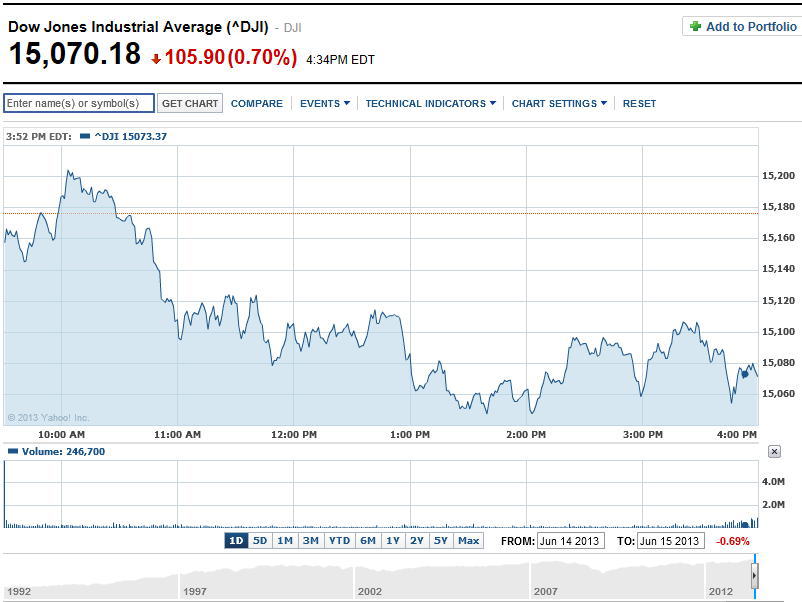The image size is (802, 602).
Task: Click the Volume: 246,700 label
Action: click(63, 452)
